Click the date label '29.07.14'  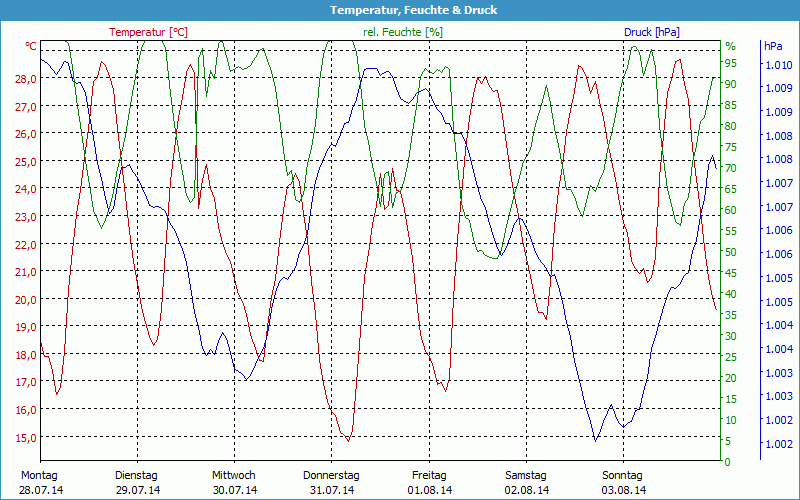point(138,490)
